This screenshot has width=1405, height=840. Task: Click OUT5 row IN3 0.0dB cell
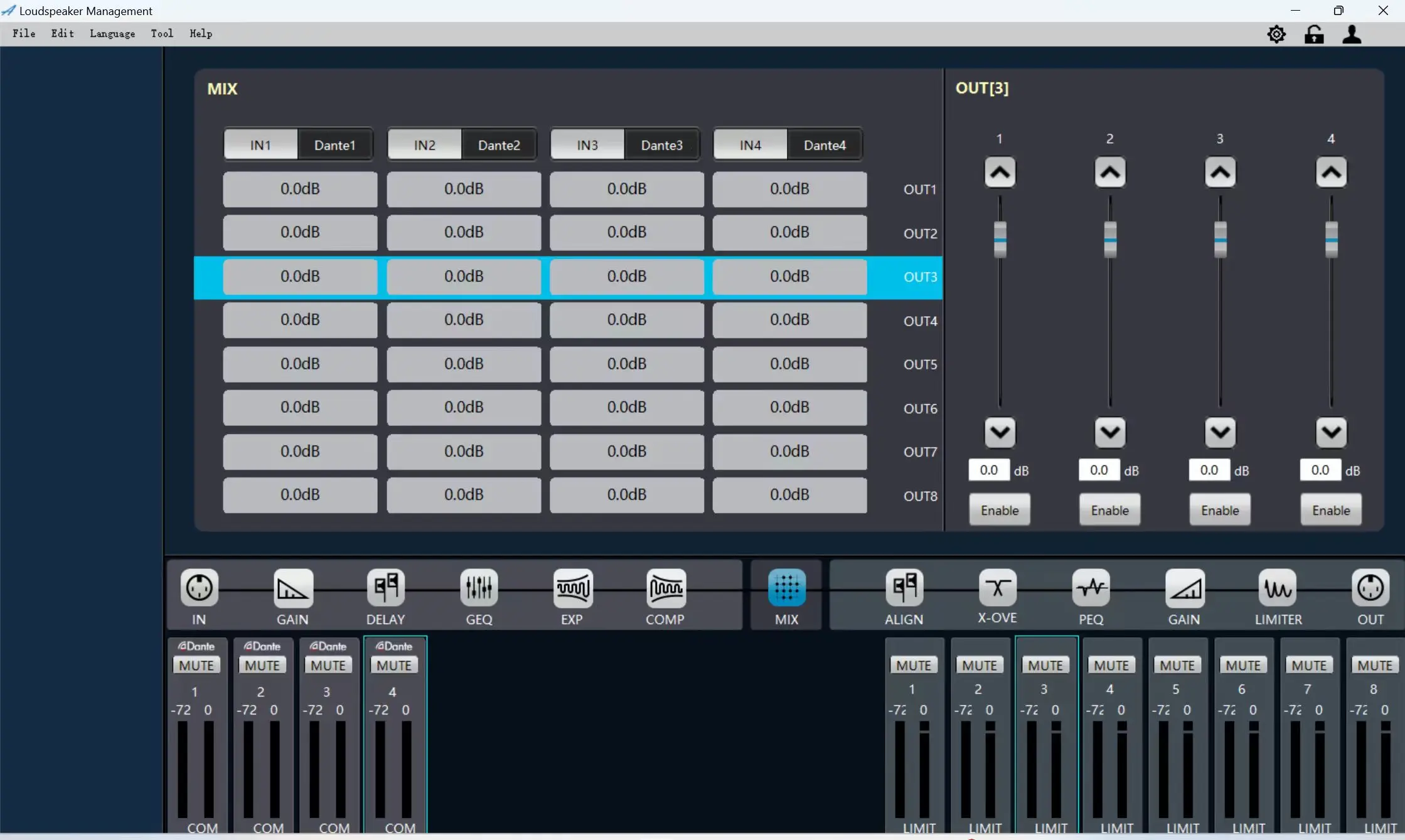click(626, 364)
